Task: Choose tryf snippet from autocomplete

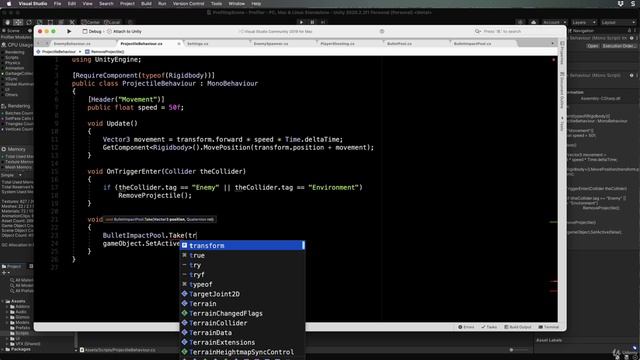Action: tap(242, 275)
